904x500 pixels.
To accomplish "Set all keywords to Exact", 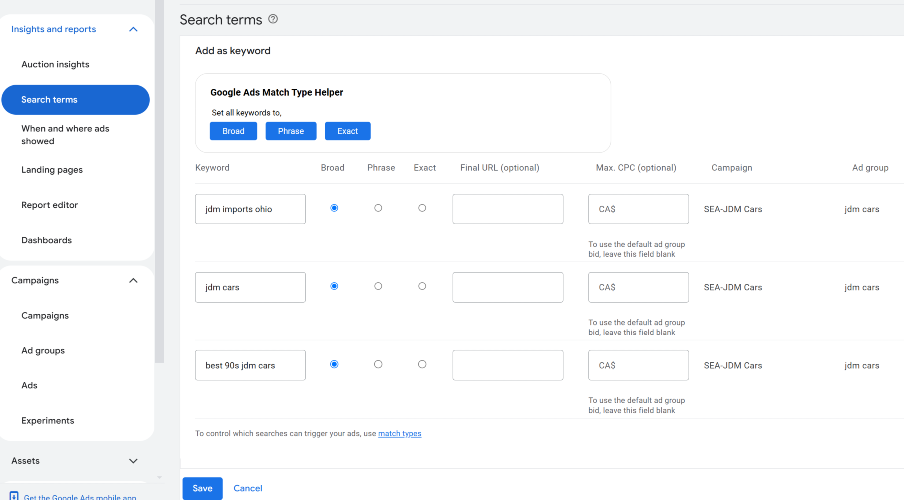I will point(348,131).
